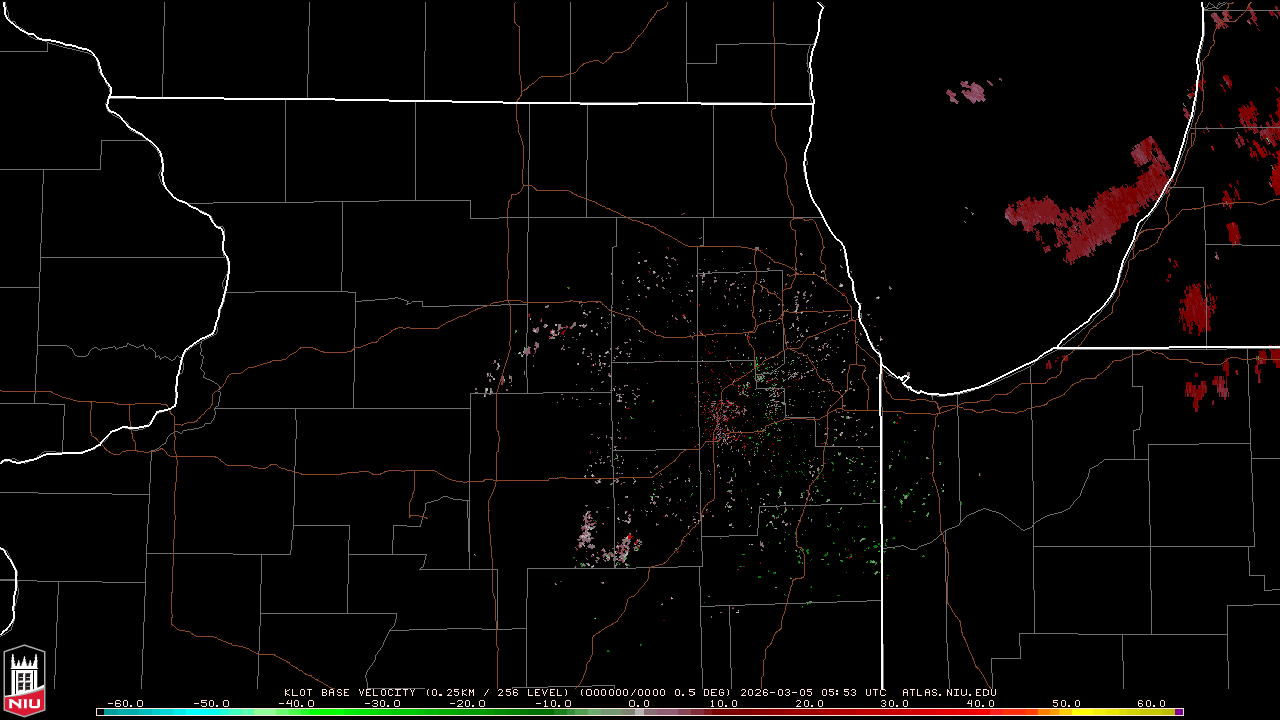Image resolution: width=1280 pixels, height=720 pixels.
Task: Click the ATLAS.NIU.EDU text
Action: pos(949,692)
